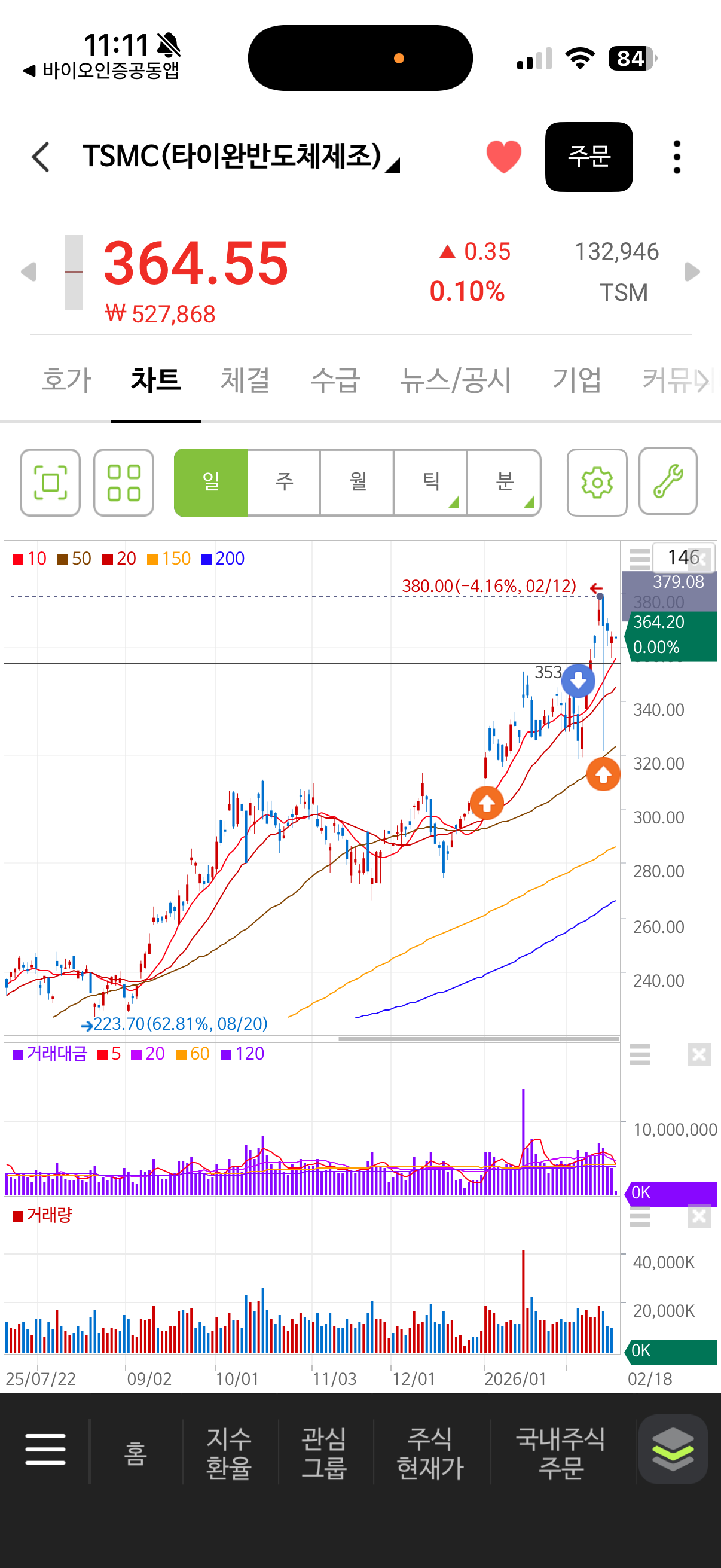The image size is (721, 1568).
Task: Open the 분 minute period dropdown
Action: (505, 483)
